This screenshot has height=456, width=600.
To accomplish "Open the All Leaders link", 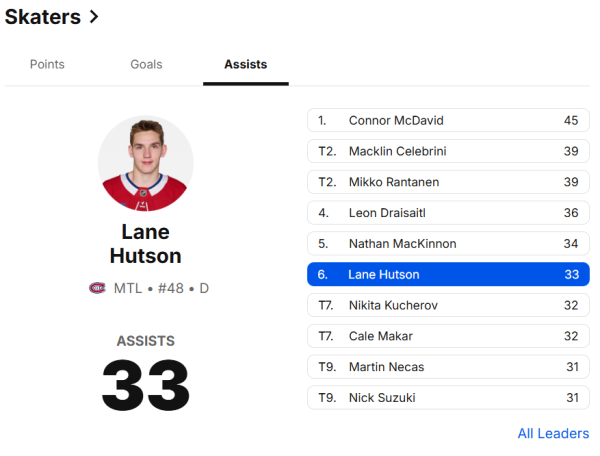I will (553, 433).
